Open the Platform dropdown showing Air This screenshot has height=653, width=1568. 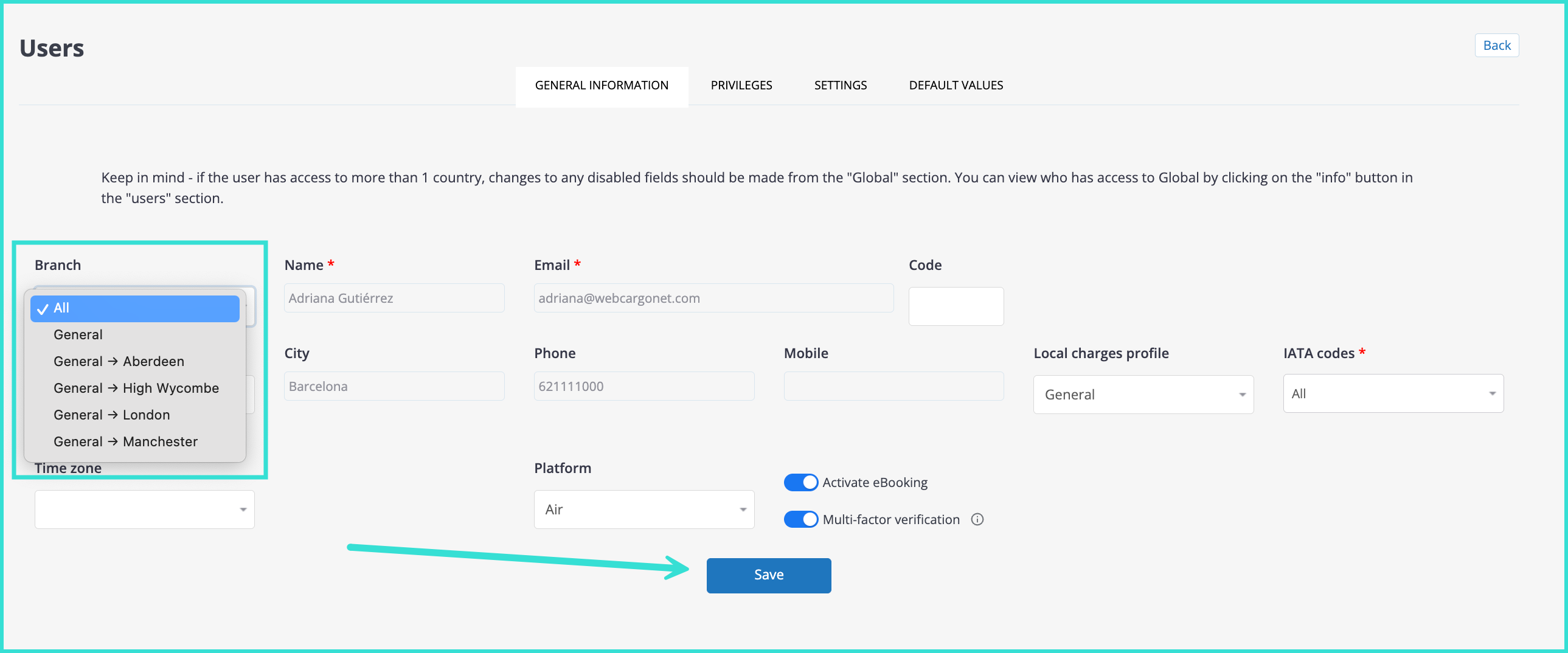point(644,510)
